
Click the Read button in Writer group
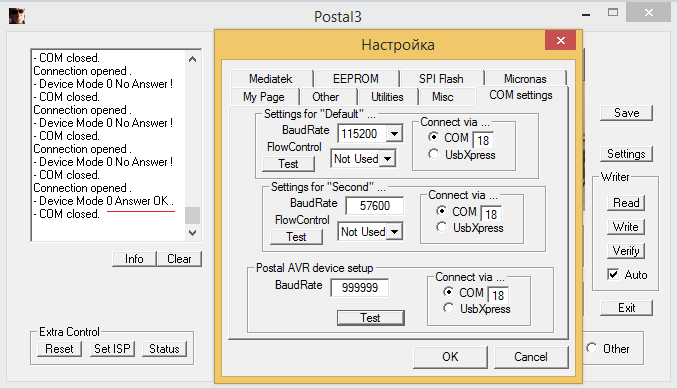626,203
